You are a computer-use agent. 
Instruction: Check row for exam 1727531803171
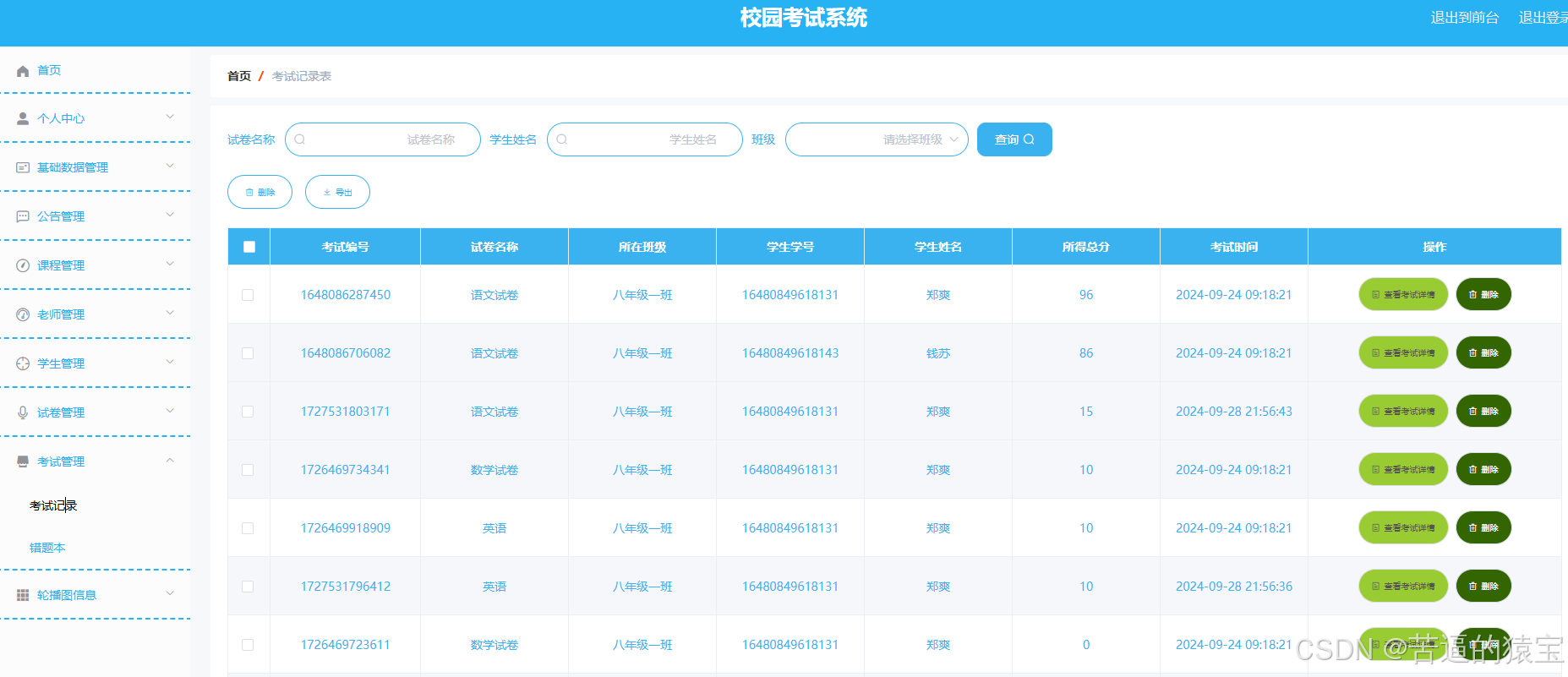248,412
